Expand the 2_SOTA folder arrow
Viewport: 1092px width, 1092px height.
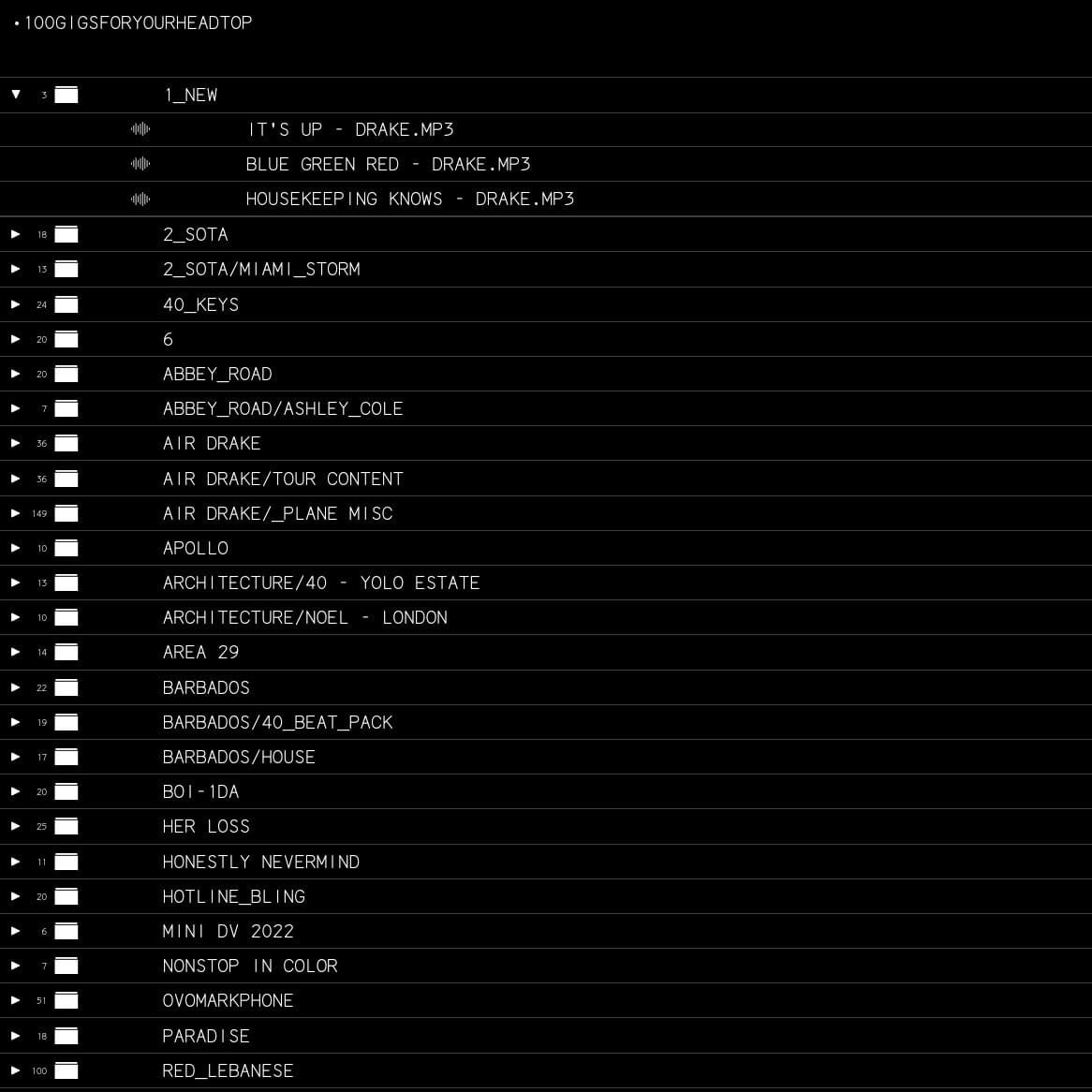pyautogui.click(x=16, y=234)
